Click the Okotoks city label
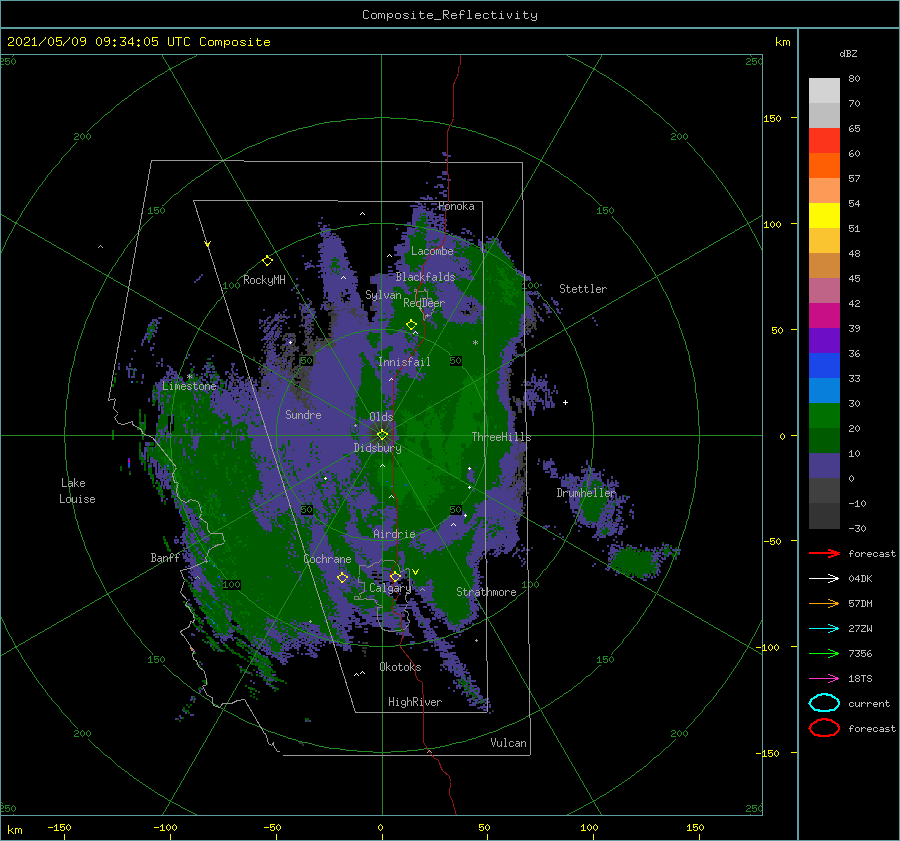Viewport: 900px width, 841px height. 400,666
